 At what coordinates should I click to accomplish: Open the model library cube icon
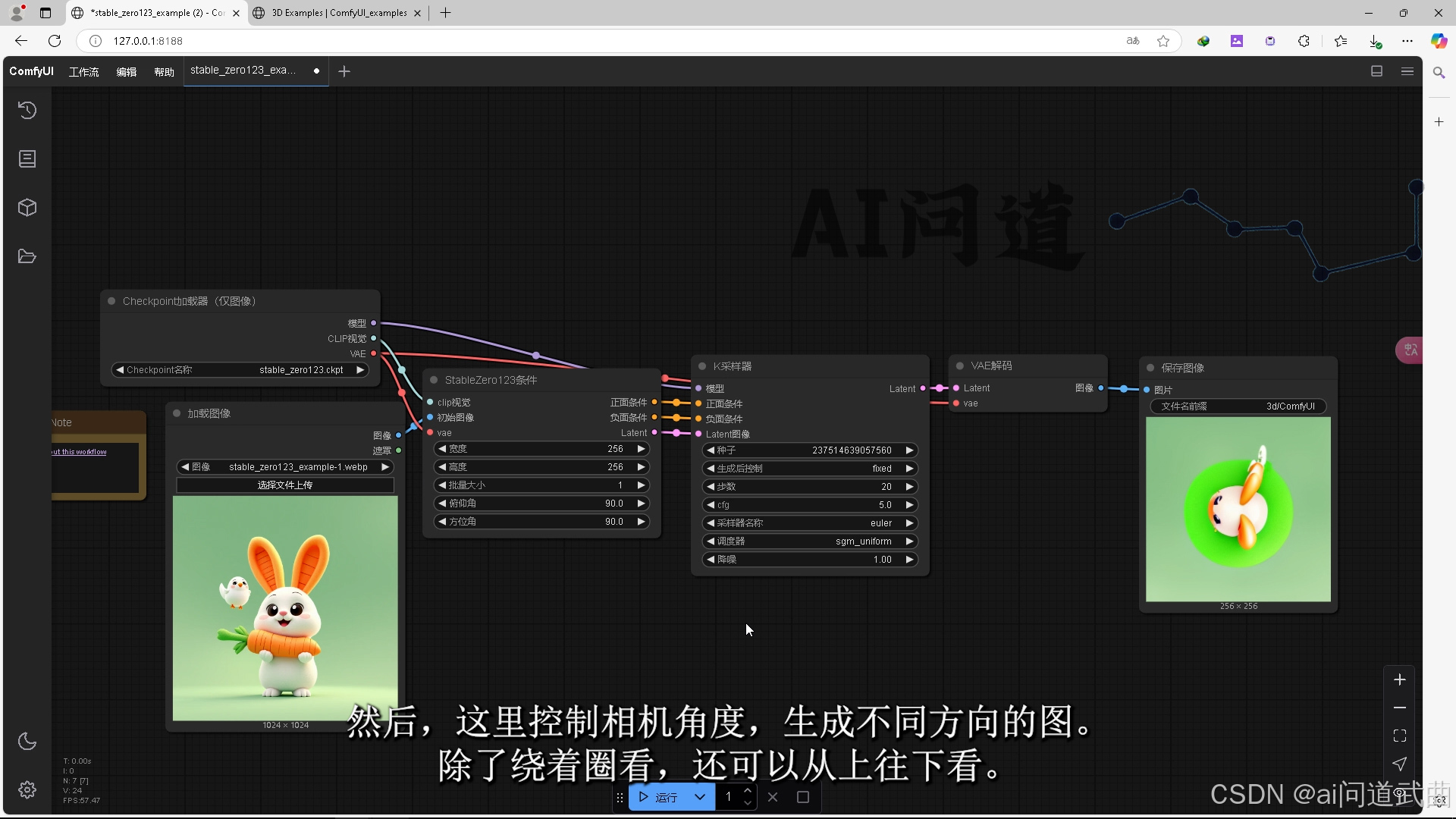(27, 208)
